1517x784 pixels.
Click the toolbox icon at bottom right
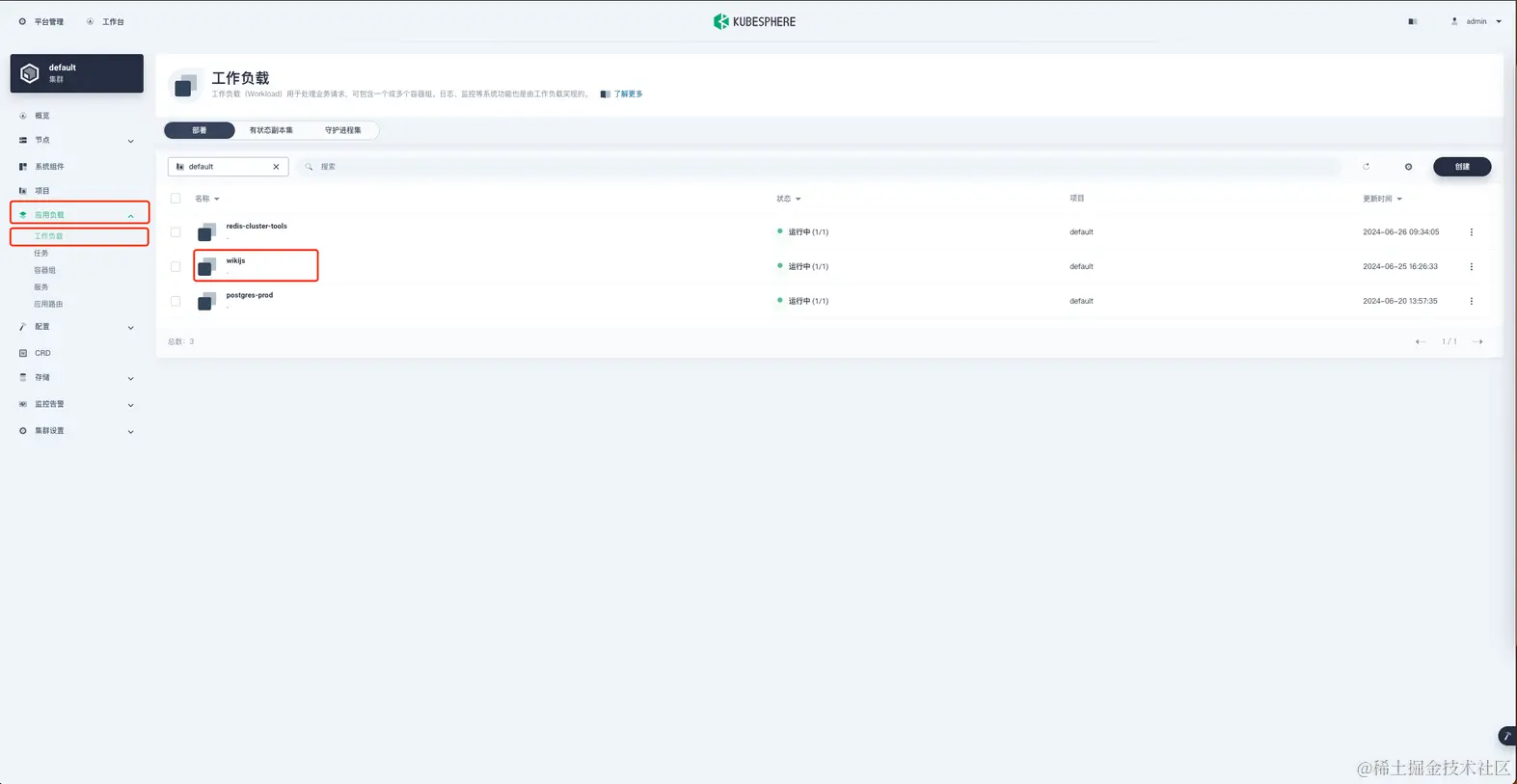click(x=1506, y=737)
